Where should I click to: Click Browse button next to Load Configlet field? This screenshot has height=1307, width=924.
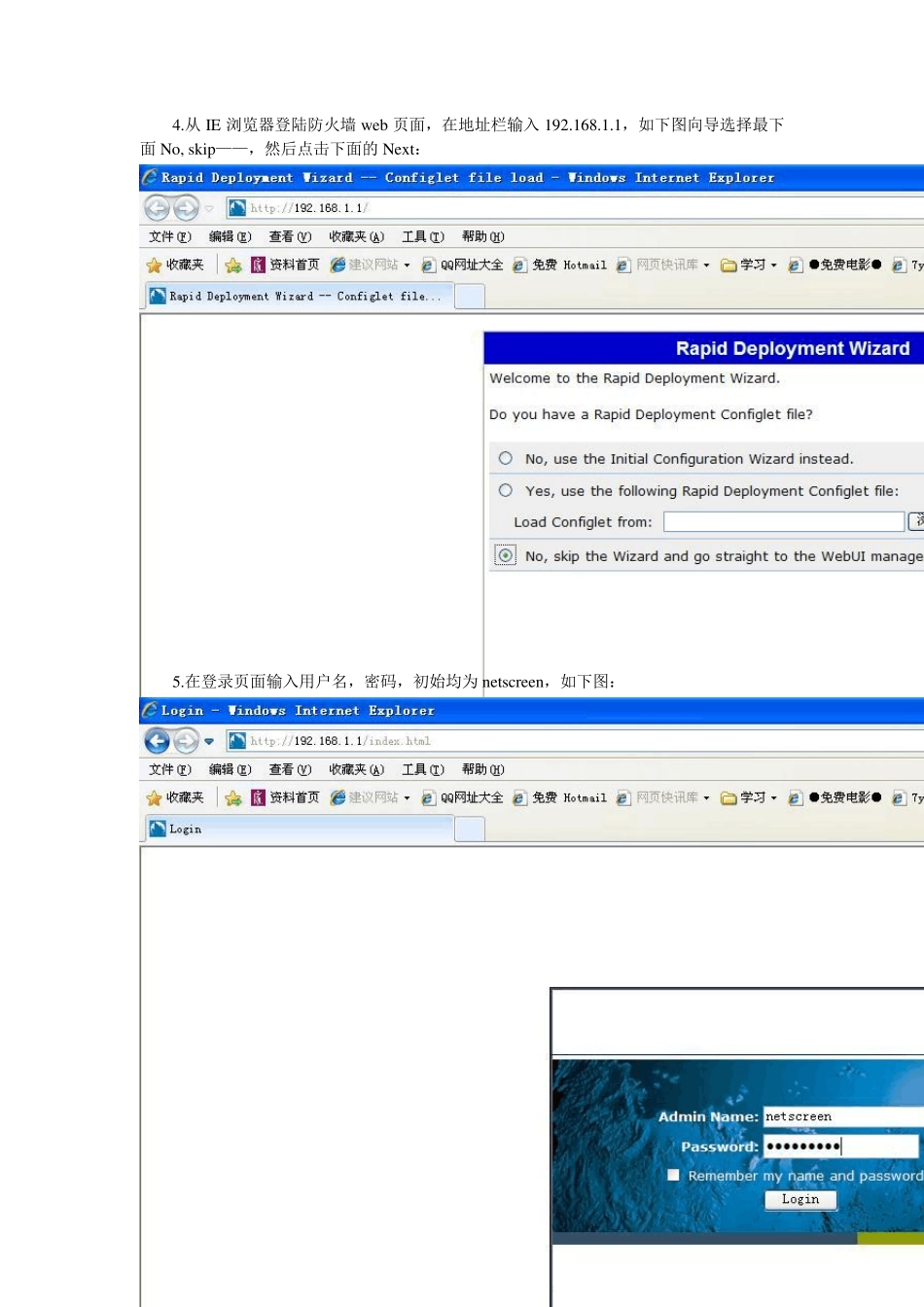tap(916, 522)
